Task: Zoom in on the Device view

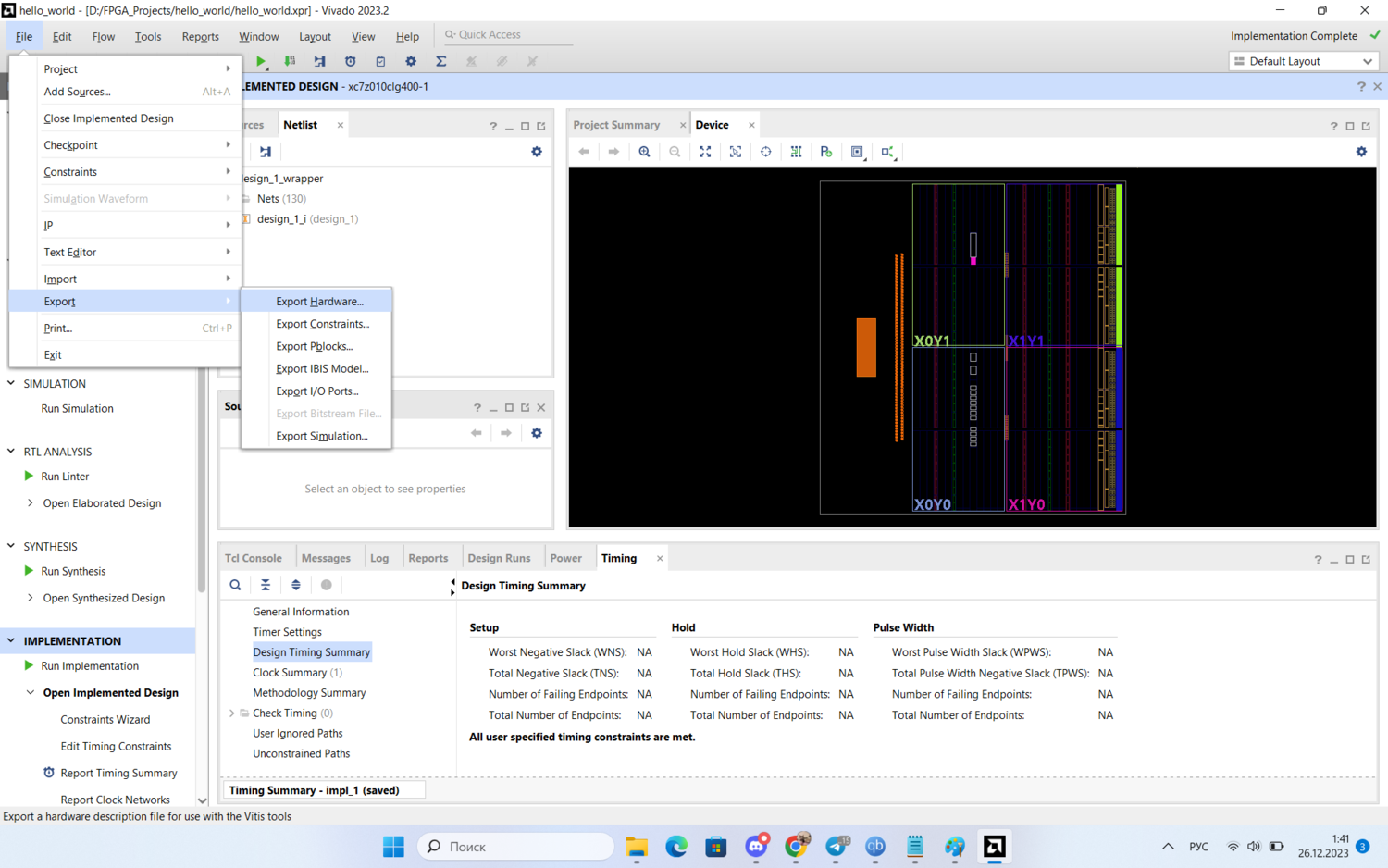Action: point(644,152)
